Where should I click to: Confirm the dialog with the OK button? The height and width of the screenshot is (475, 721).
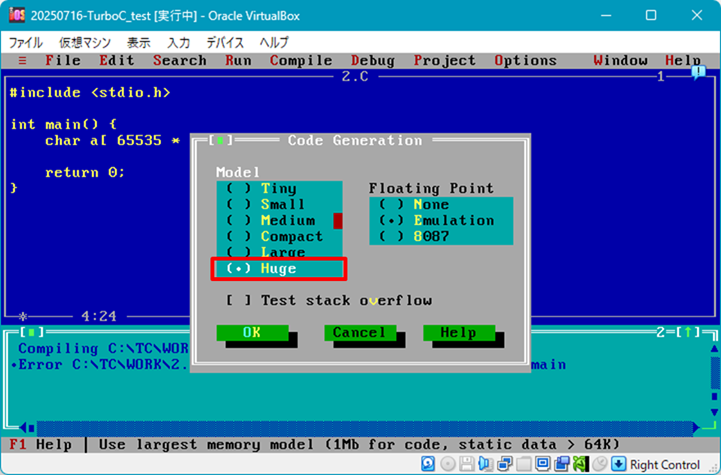click(252, 332)
